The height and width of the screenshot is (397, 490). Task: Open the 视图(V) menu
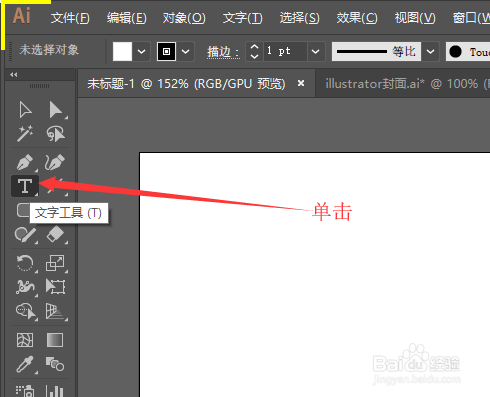[x=415, y=18]
